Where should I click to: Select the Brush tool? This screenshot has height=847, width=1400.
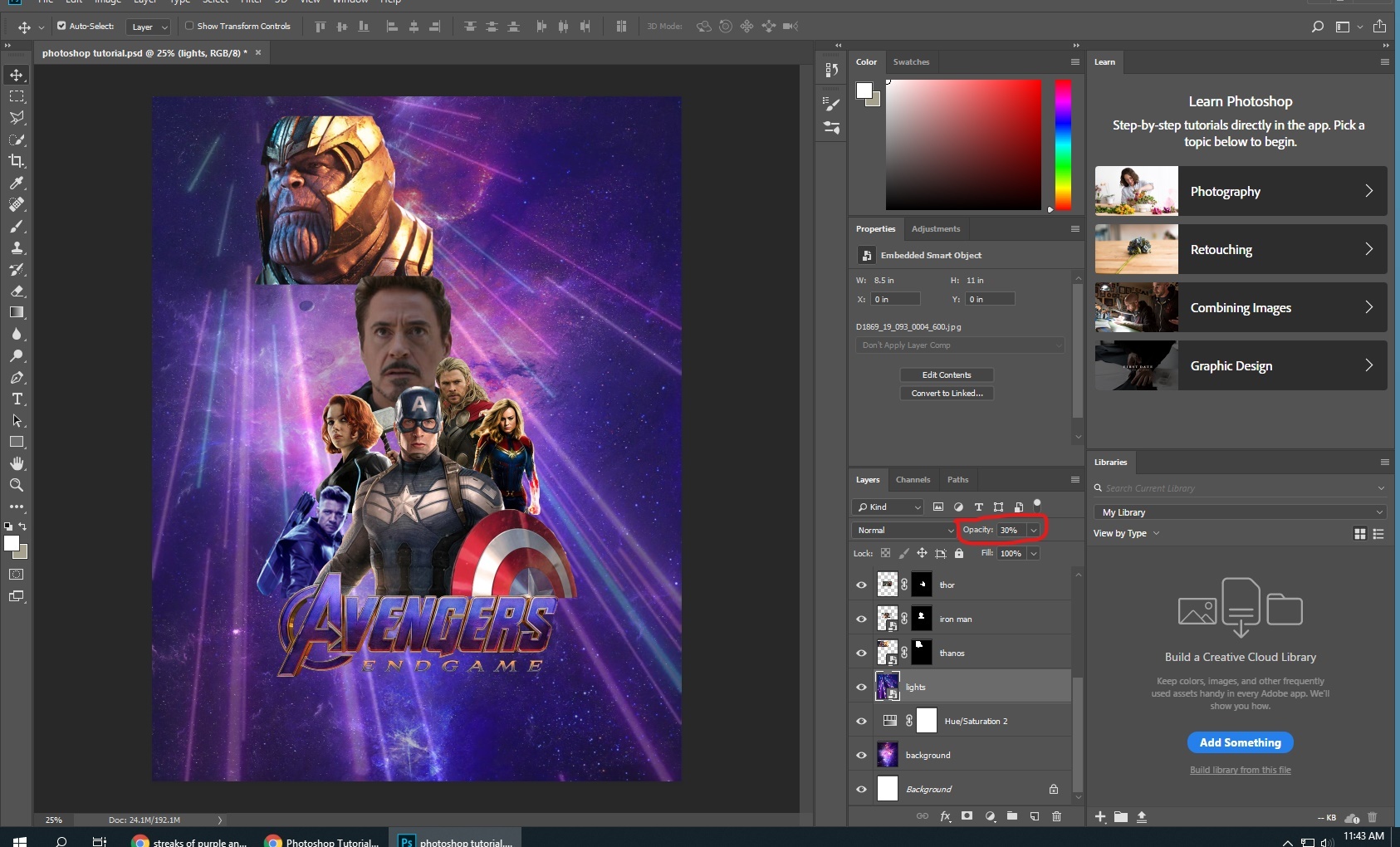(x=17, y=226)
